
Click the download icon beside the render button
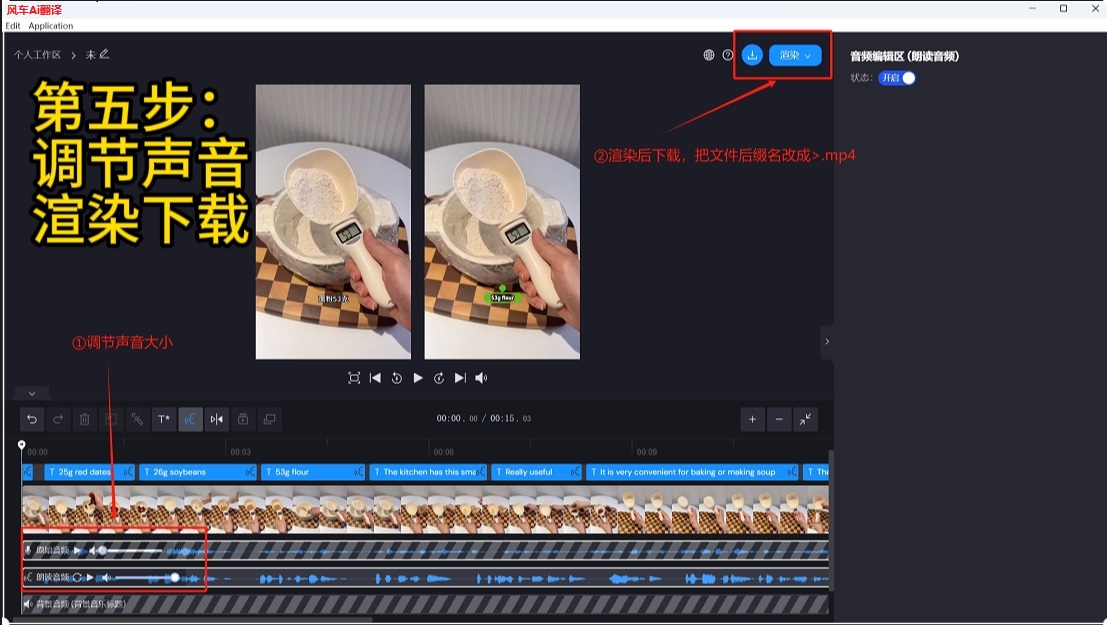tap(751, 55)
